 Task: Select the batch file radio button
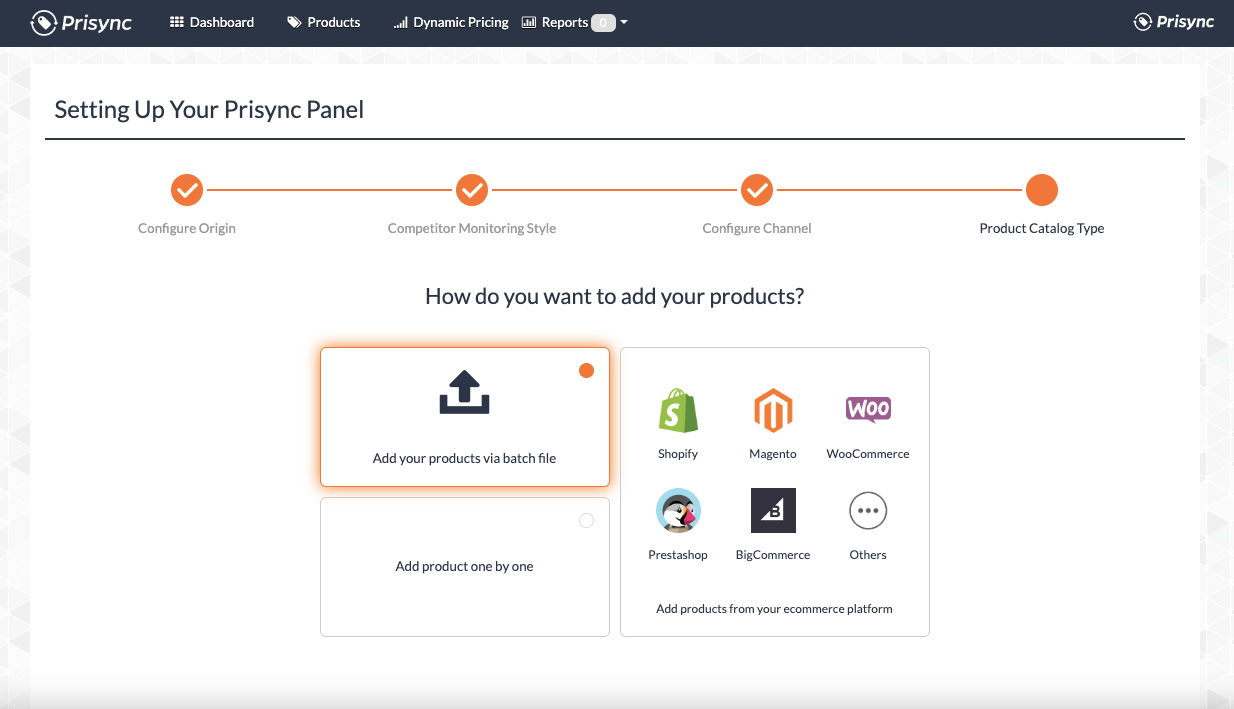click(586, 371)
